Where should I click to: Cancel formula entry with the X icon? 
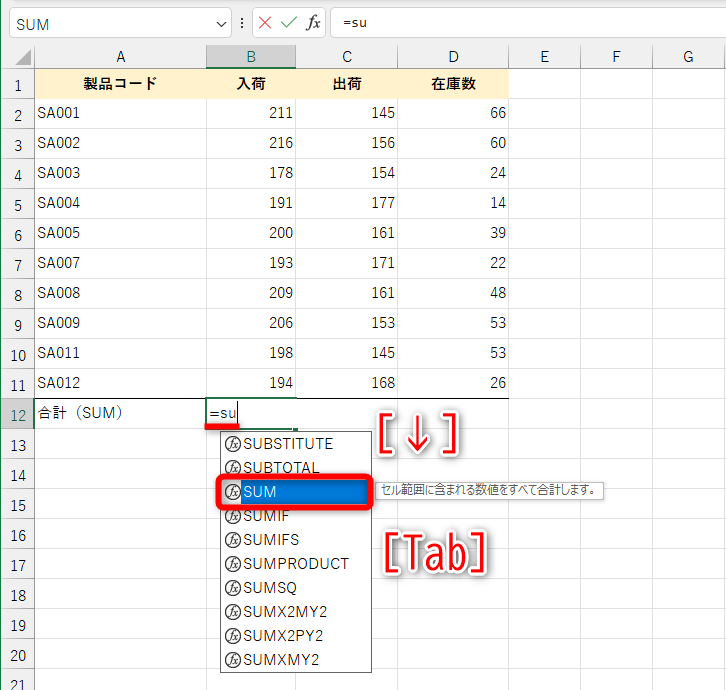click(x=265, y=23)
